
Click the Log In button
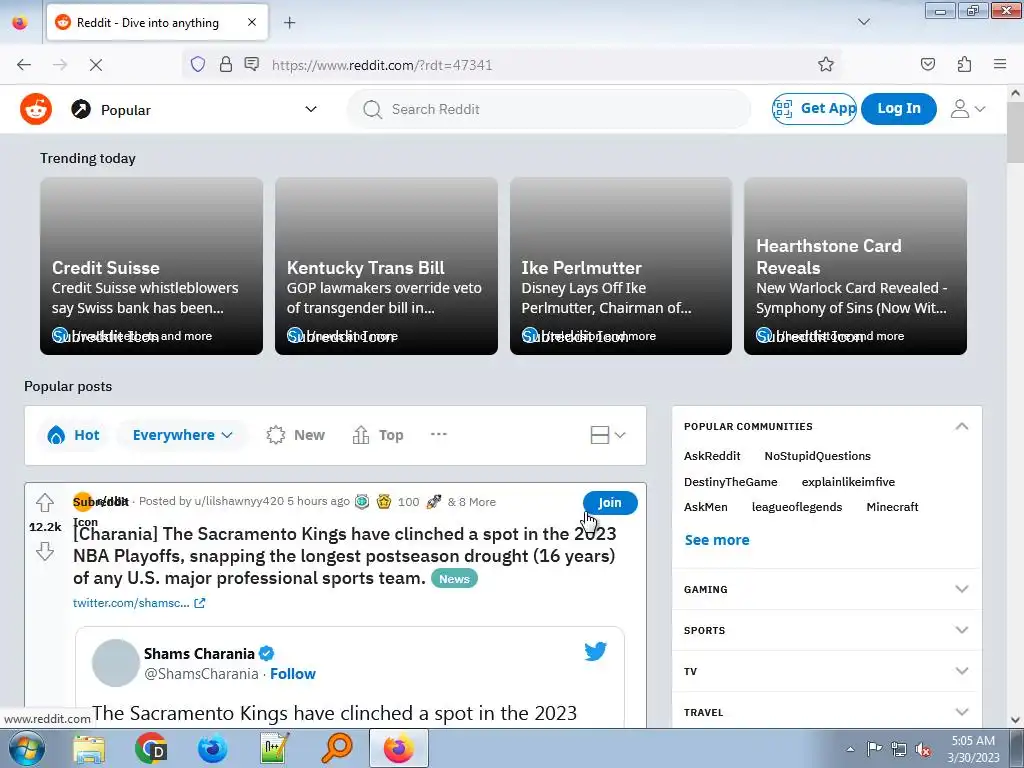[x=899, y=108]
